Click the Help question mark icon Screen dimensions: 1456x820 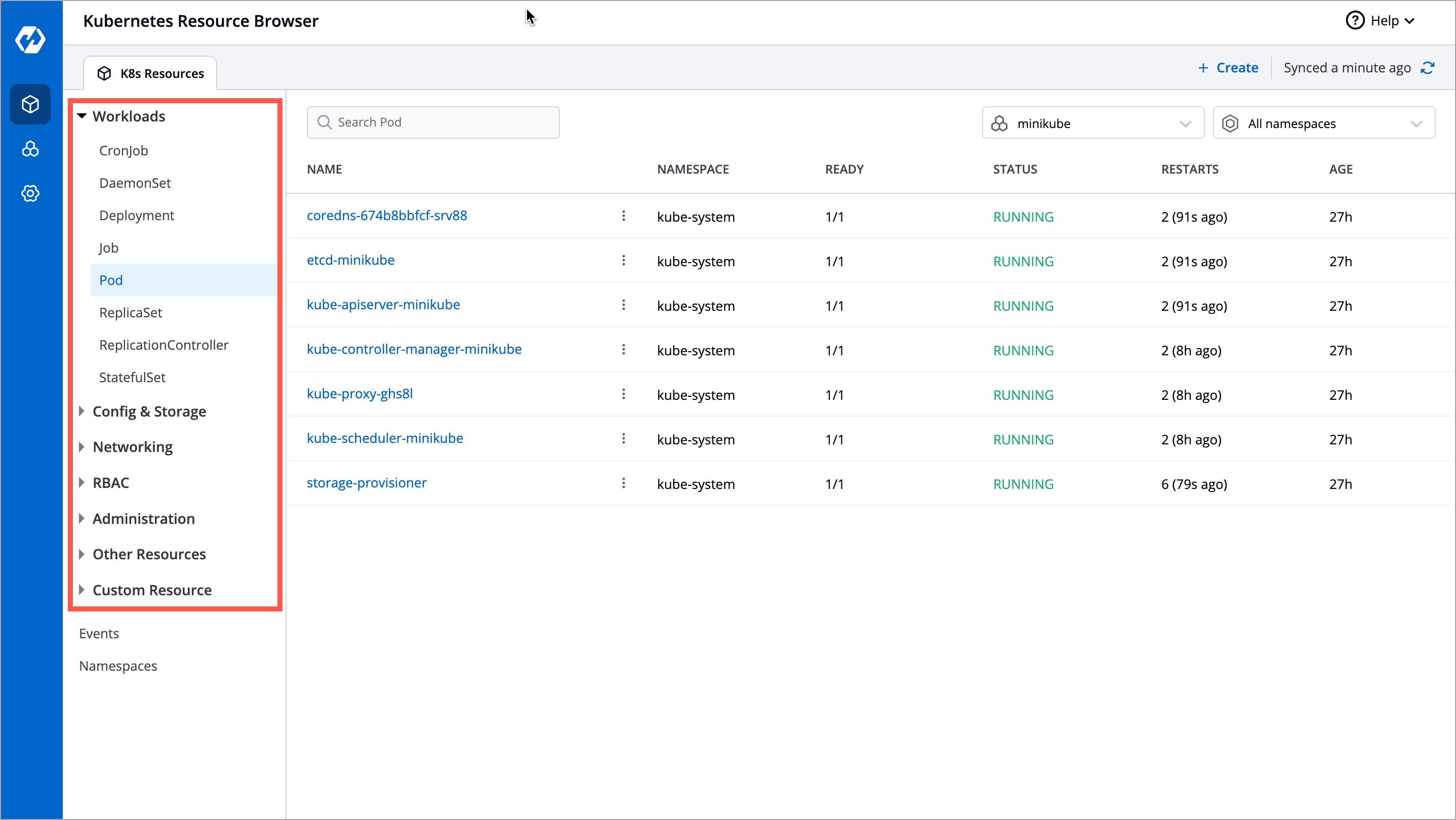coord(1355,20)
